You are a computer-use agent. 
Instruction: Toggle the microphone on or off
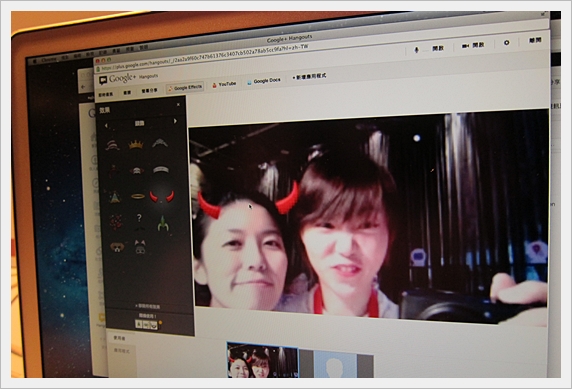pyautogui.click(x=430, y=49)
